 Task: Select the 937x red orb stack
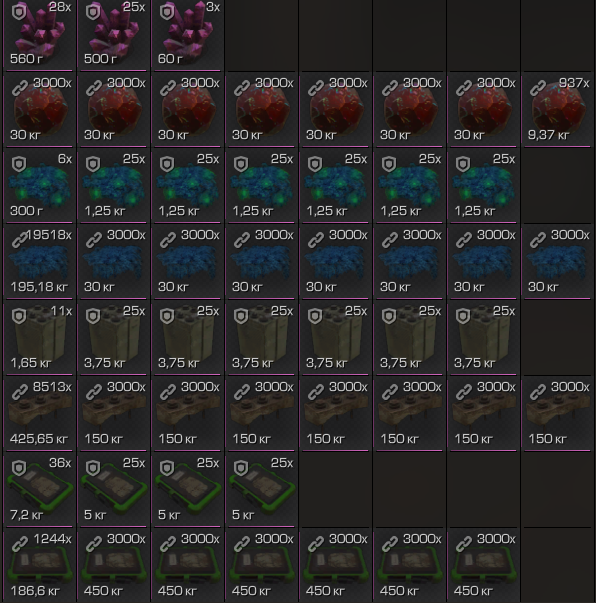click(557, 111)
